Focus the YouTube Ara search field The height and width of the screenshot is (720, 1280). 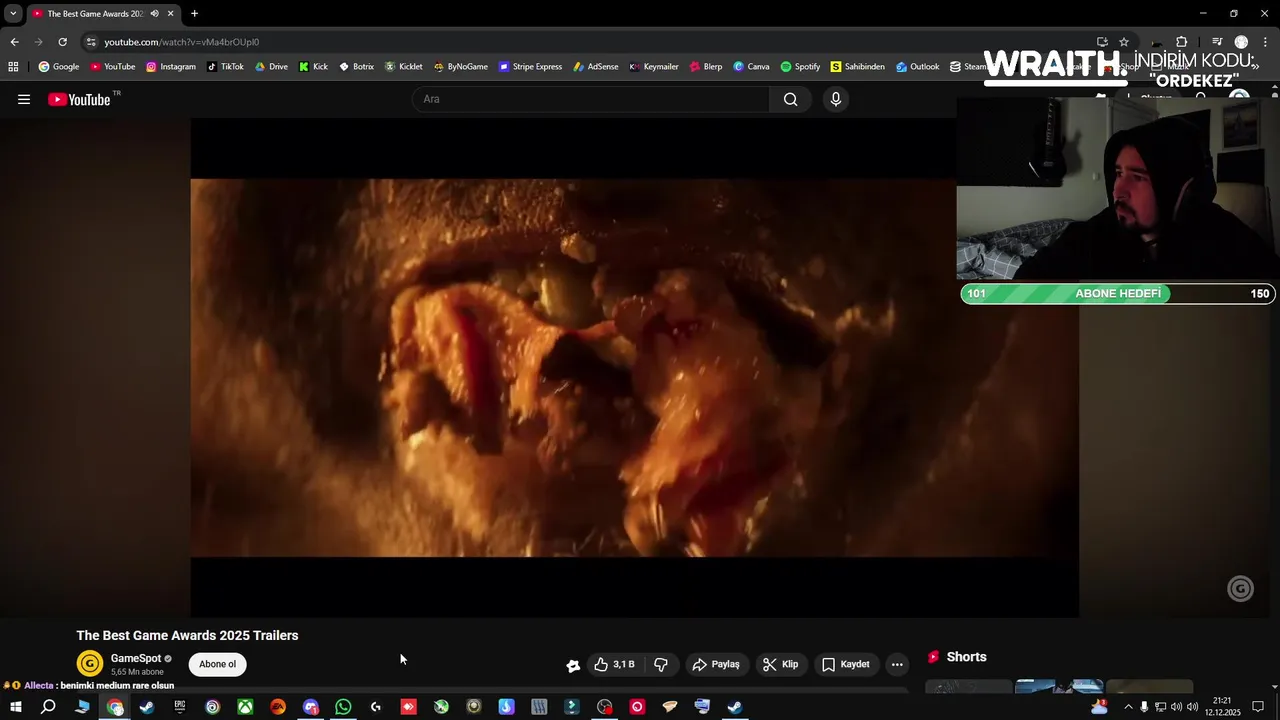pos(590,99)
